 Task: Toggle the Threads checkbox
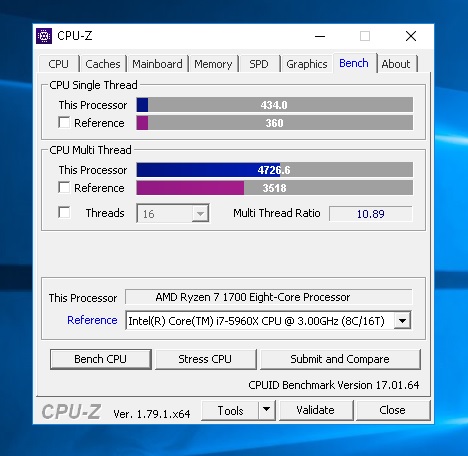(64, 212)
